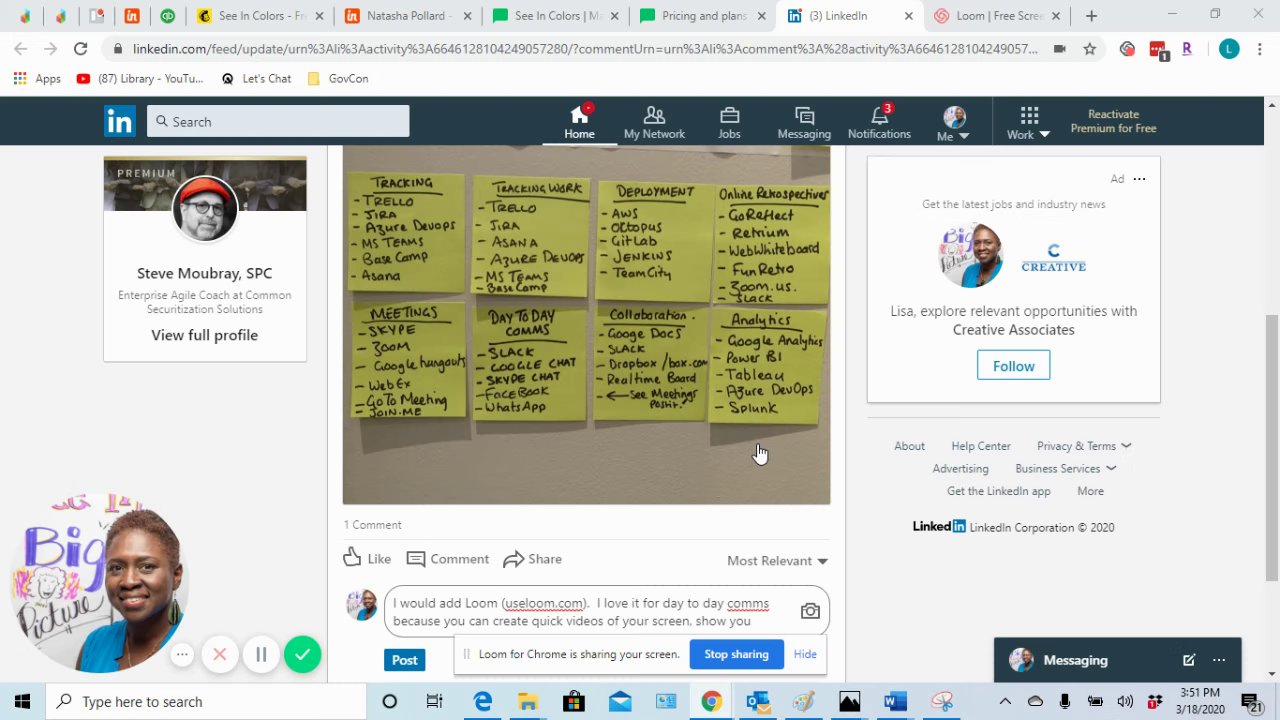Switch to first See In Colors tab
Screen dimensions: 1280x720
(x=258, y=16)
